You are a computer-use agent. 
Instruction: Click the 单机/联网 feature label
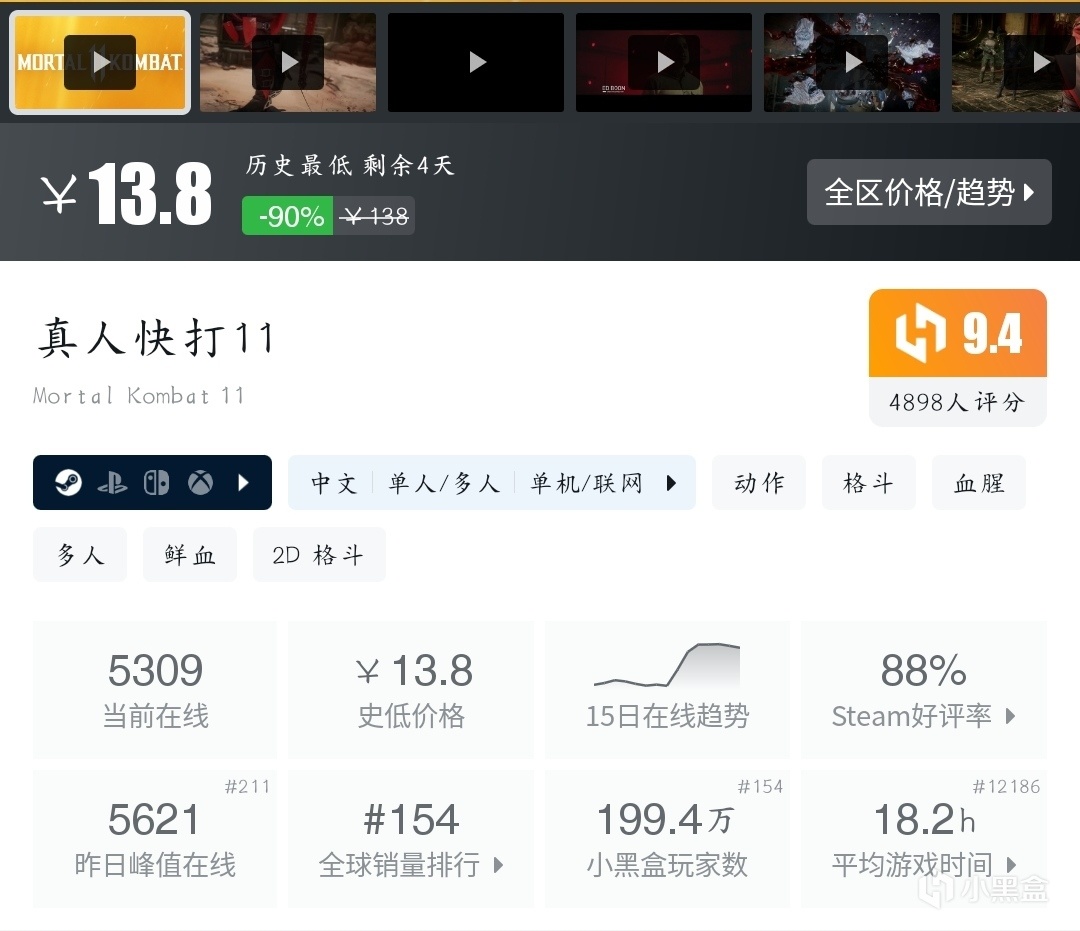pyautogui.click(x=587, y=483)
